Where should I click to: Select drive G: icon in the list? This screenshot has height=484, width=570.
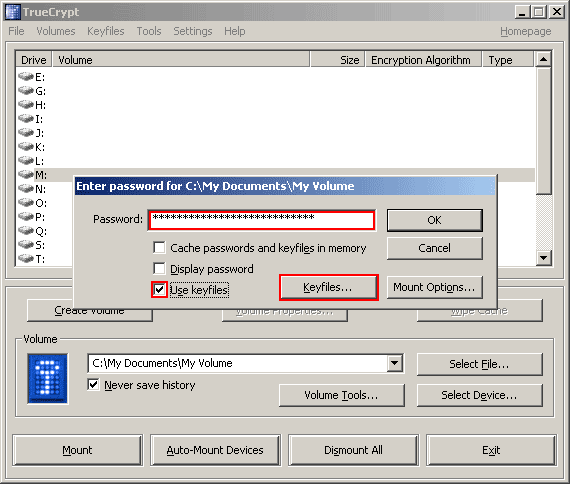tap(26, 91)
